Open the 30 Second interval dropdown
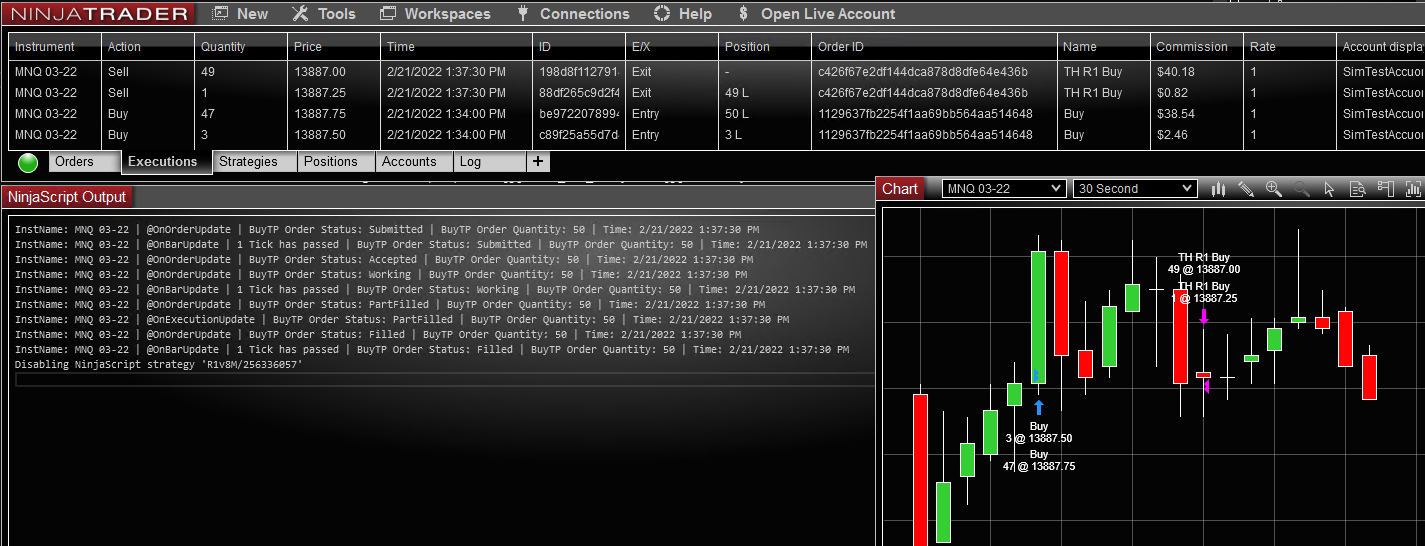This screenshot has width=1425, height=546. pyautogui.click(x=1134, y=189)
